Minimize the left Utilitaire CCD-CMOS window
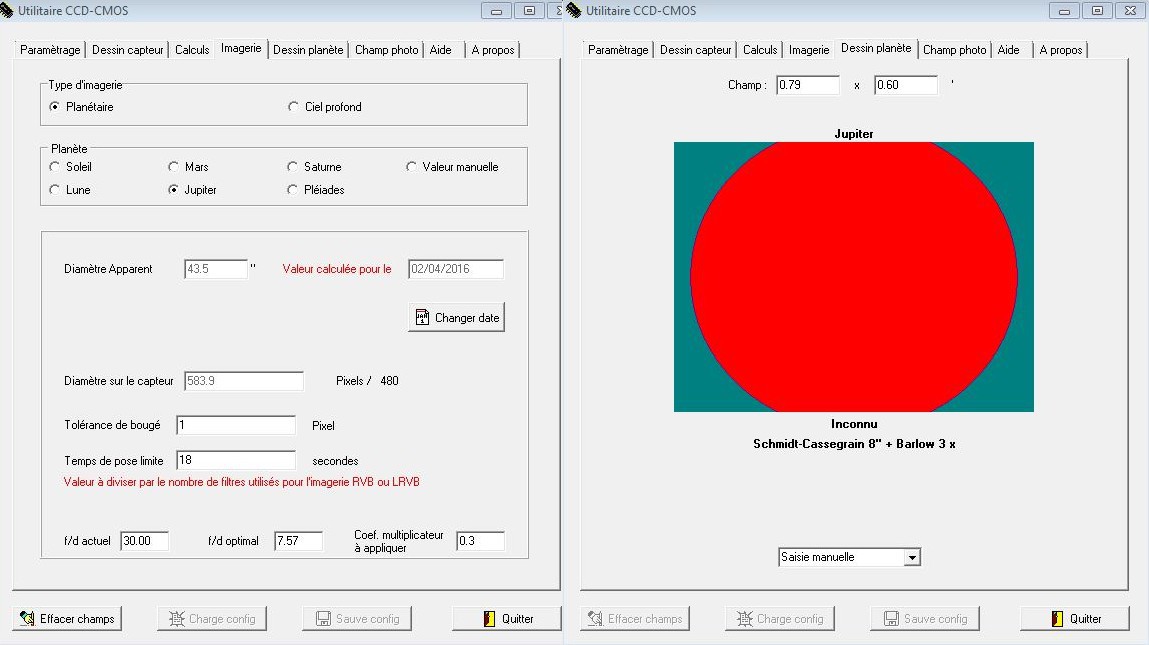The width and height of the screenshot is (1149, 645). 496,11
